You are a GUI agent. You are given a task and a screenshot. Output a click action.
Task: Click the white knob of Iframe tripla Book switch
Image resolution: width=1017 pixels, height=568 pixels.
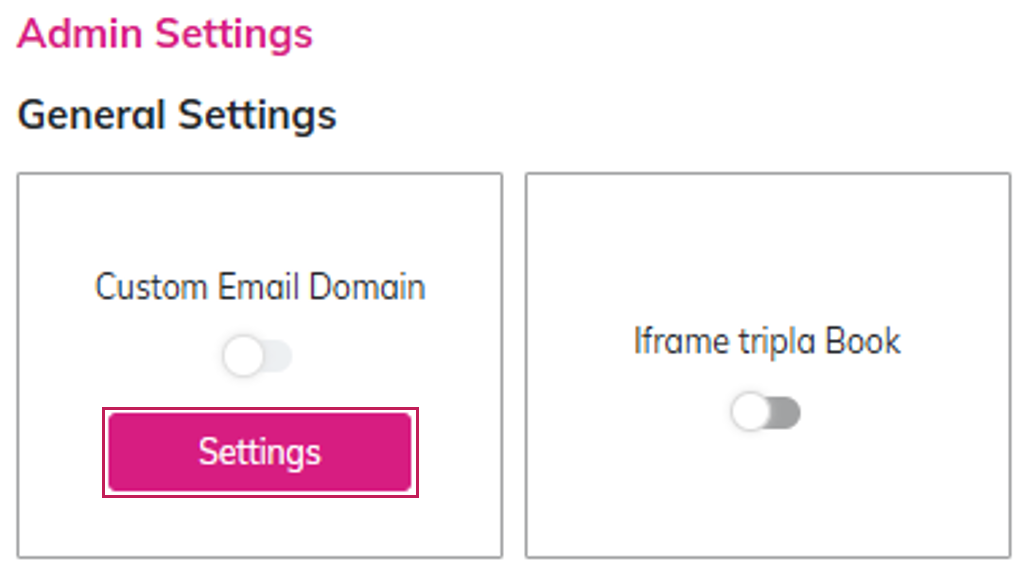click(750, 412)
